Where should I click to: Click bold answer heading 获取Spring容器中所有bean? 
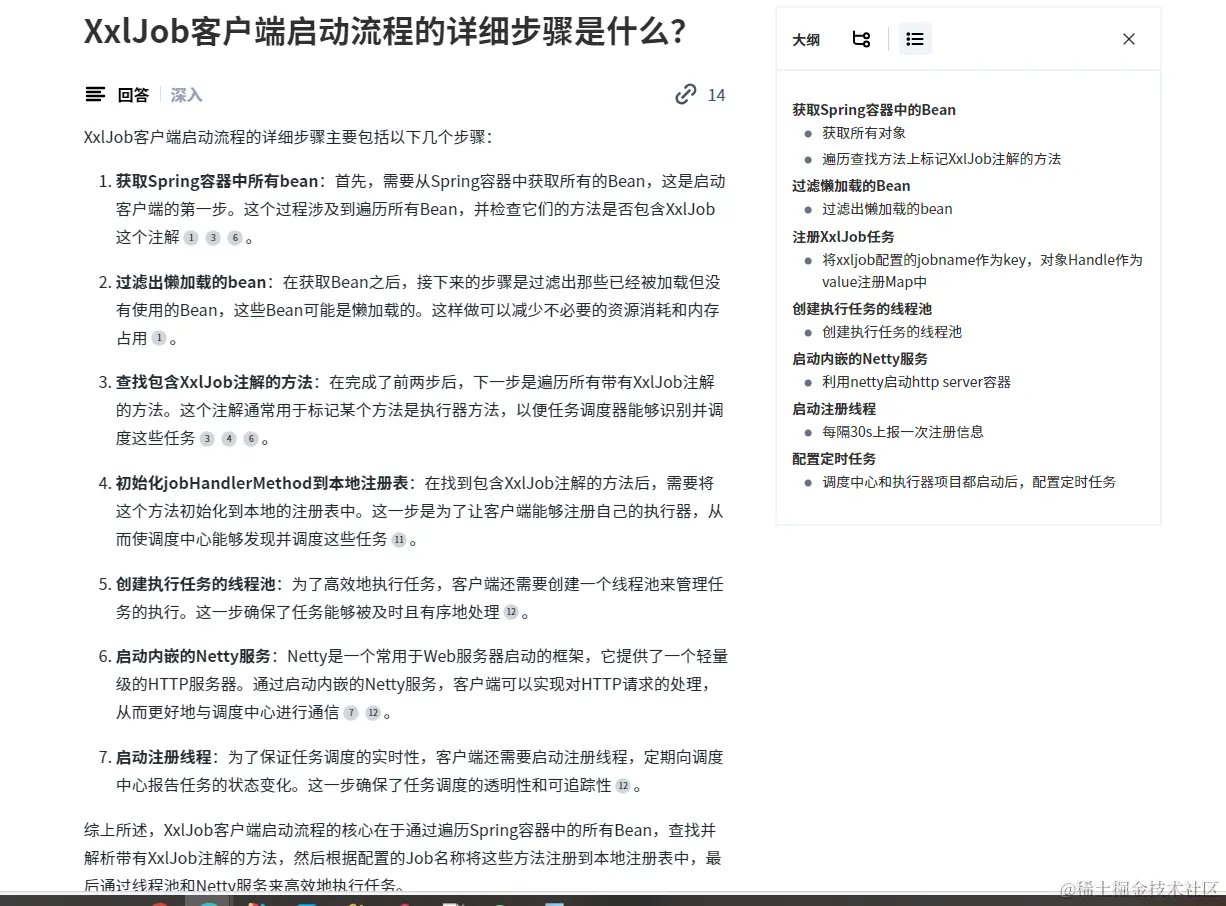coord(216,181)
